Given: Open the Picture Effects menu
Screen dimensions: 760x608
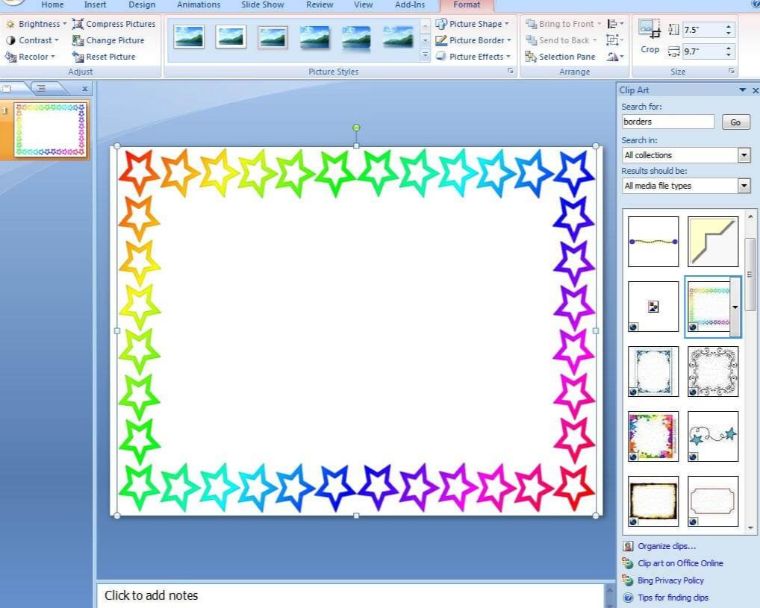Looking at the screenshot, I should (472, 57).
